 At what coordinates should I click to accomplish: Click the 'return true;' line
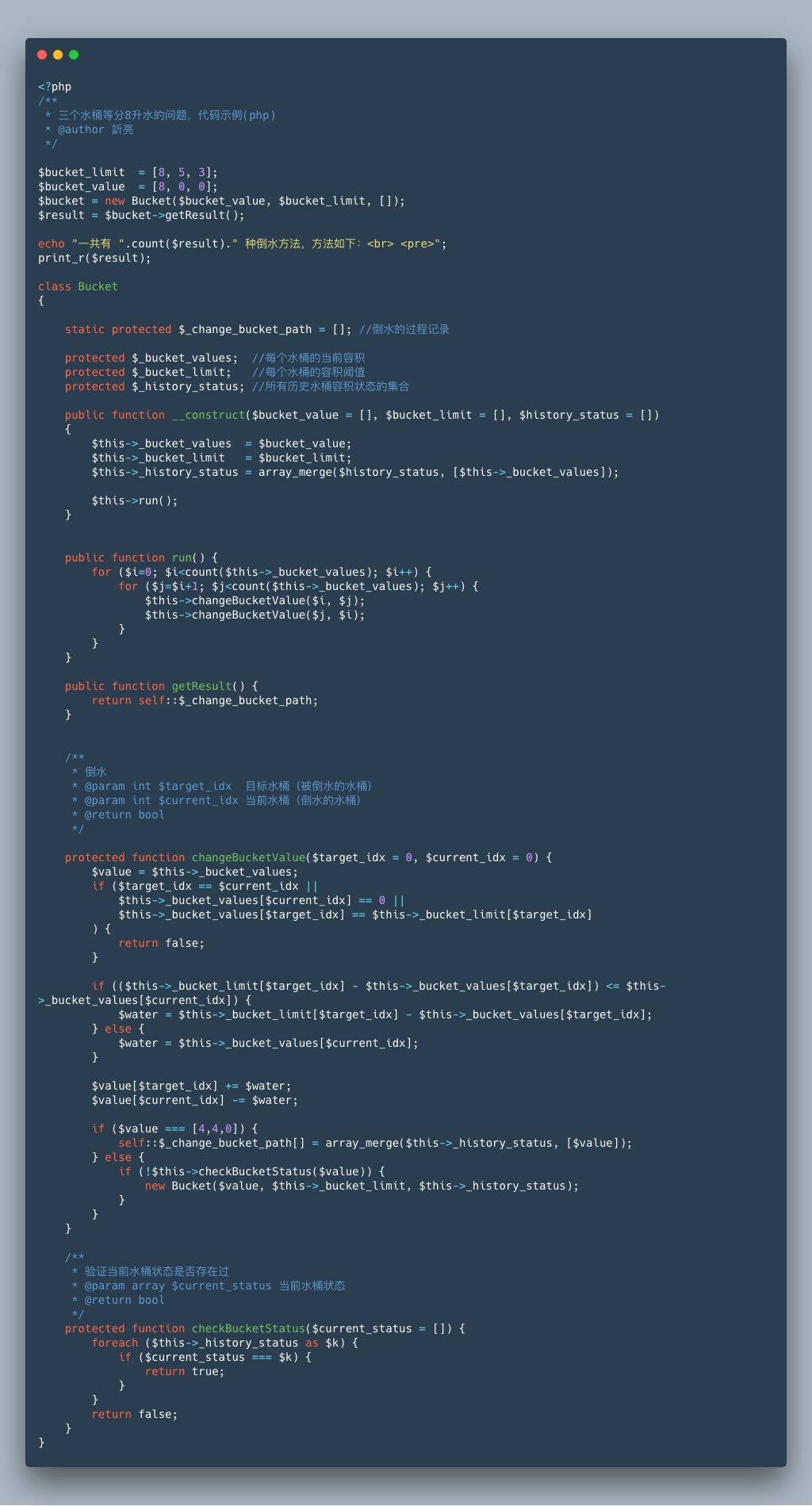185,1371
